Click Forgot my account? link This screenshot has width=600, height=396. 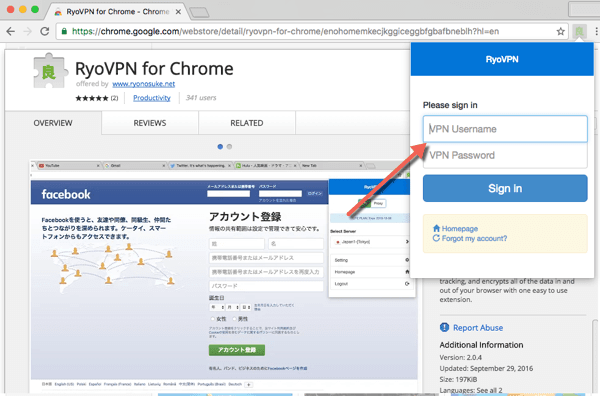[474, 238]
